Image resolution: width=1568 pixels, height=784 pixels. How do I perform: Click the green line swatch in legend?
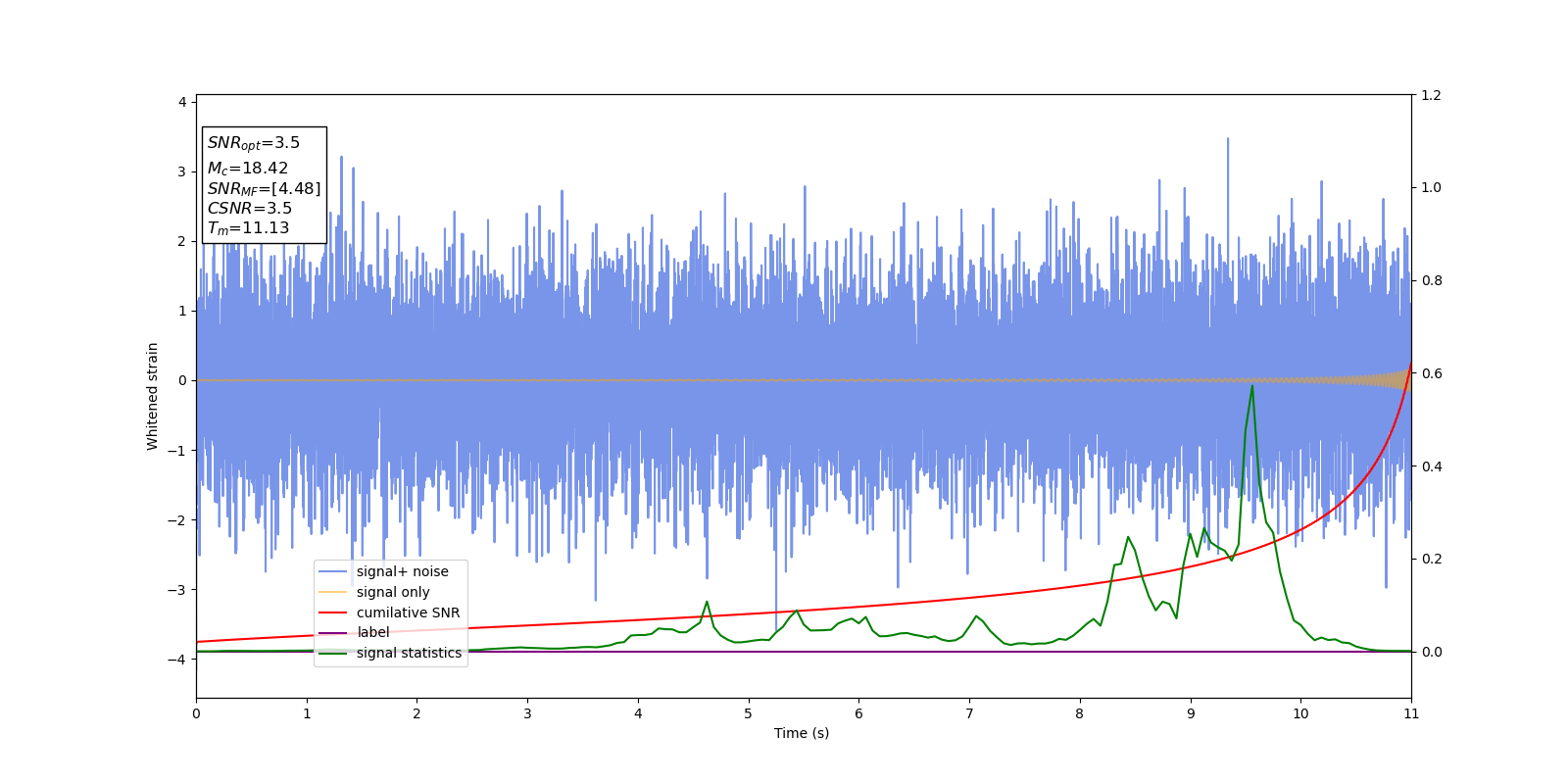pos(333,653)
